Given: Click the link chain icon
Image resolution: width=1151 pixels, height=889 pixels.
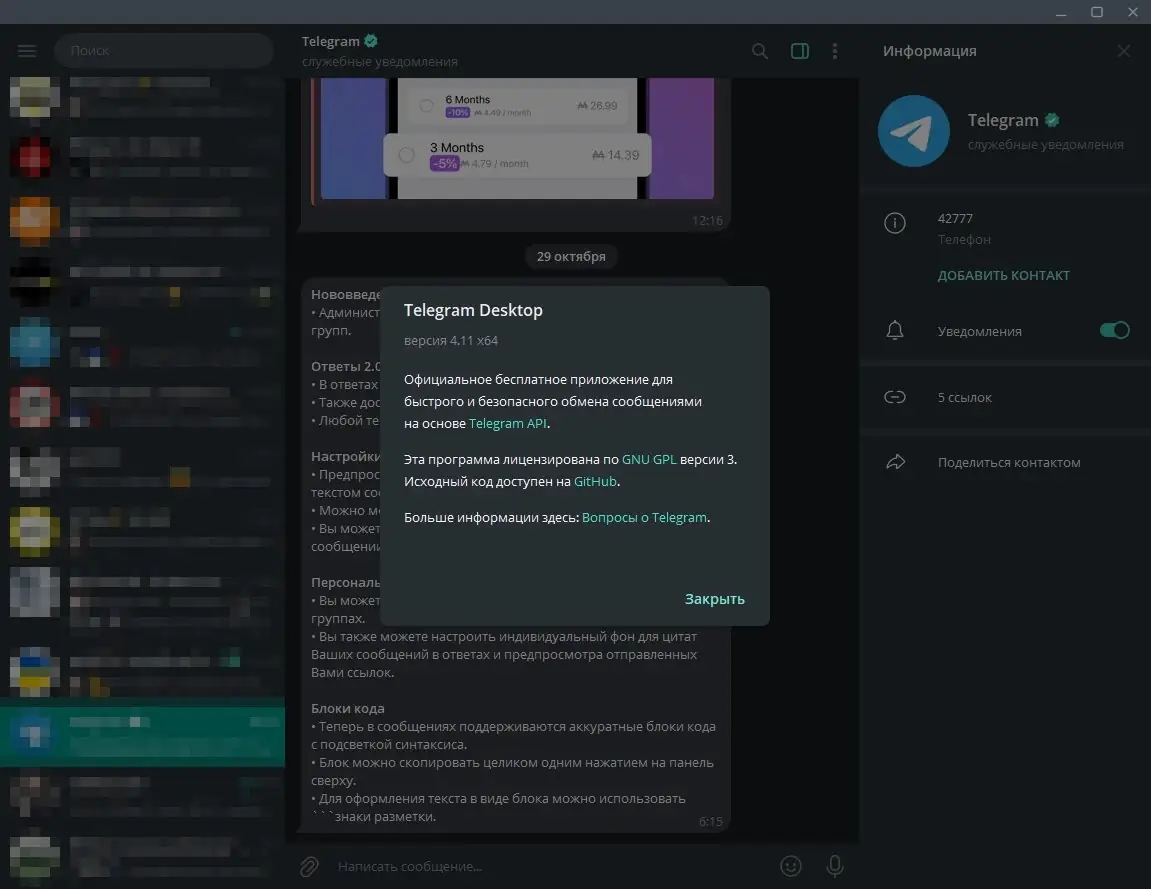Looking at the screenshot, I should [894, 397].
